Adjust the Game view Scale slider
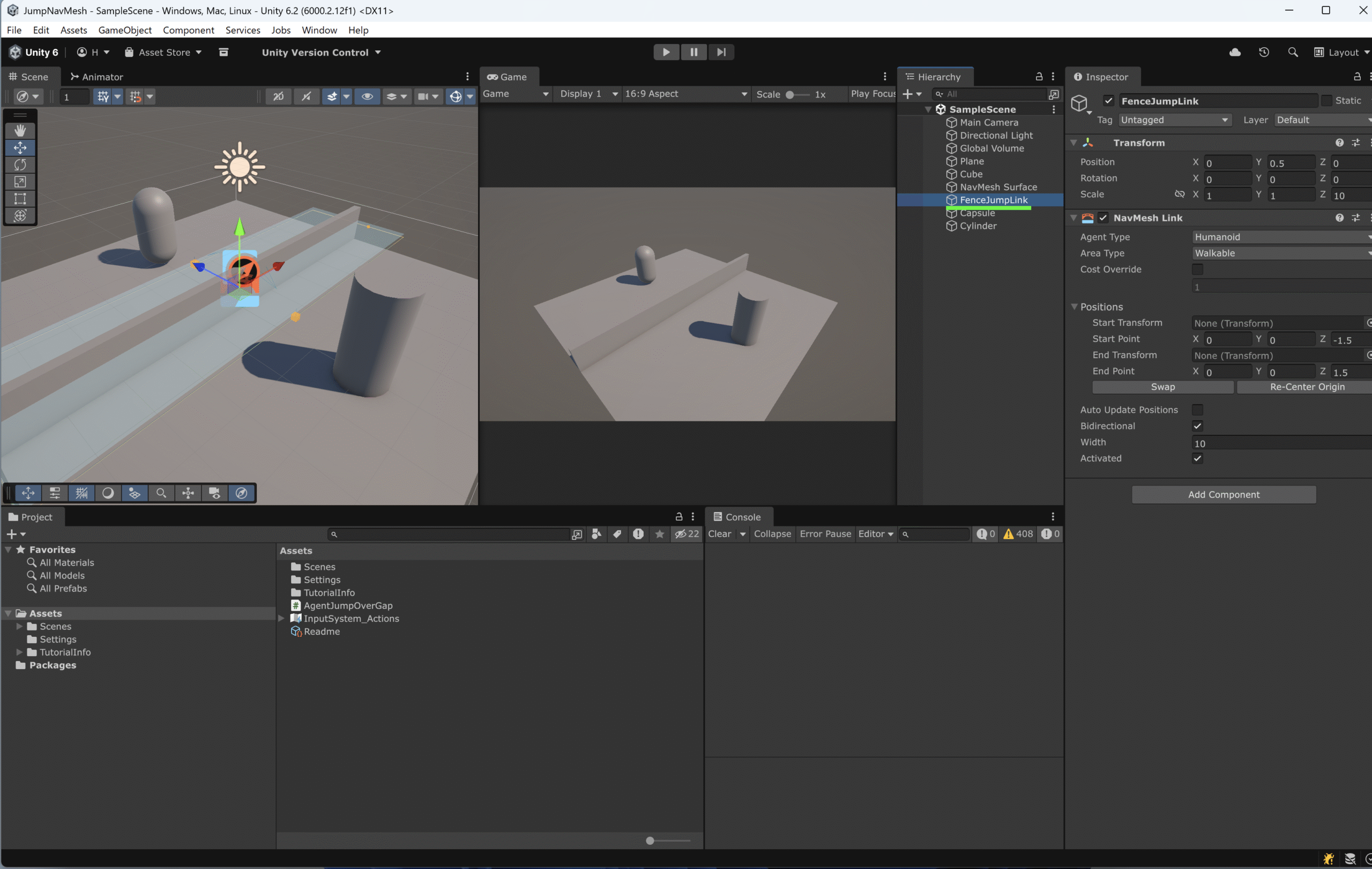Viewport: 1372px width, 869px height. 789,94
